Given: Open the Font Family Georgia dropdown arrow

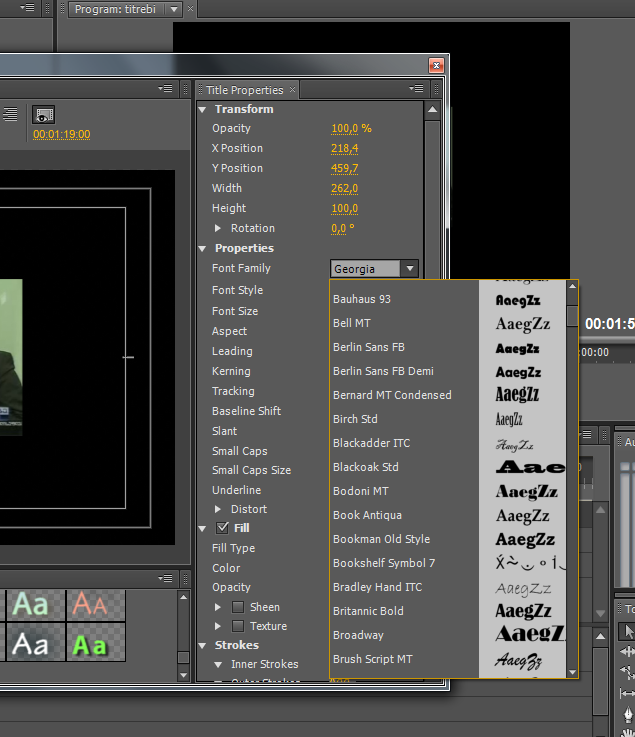Looking at the screenshot, I should (x=410, y=269).
